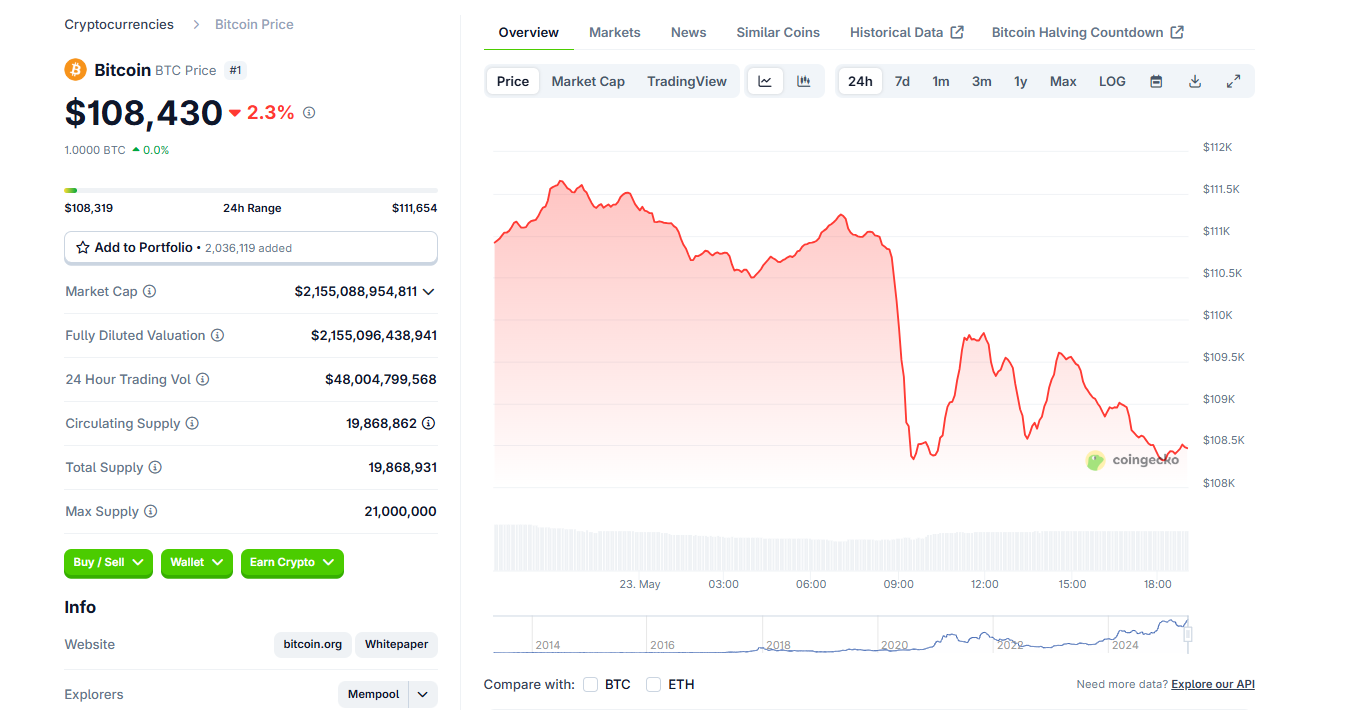
Task: Select the Market Cap chart toggle
Action: [588, 82]
